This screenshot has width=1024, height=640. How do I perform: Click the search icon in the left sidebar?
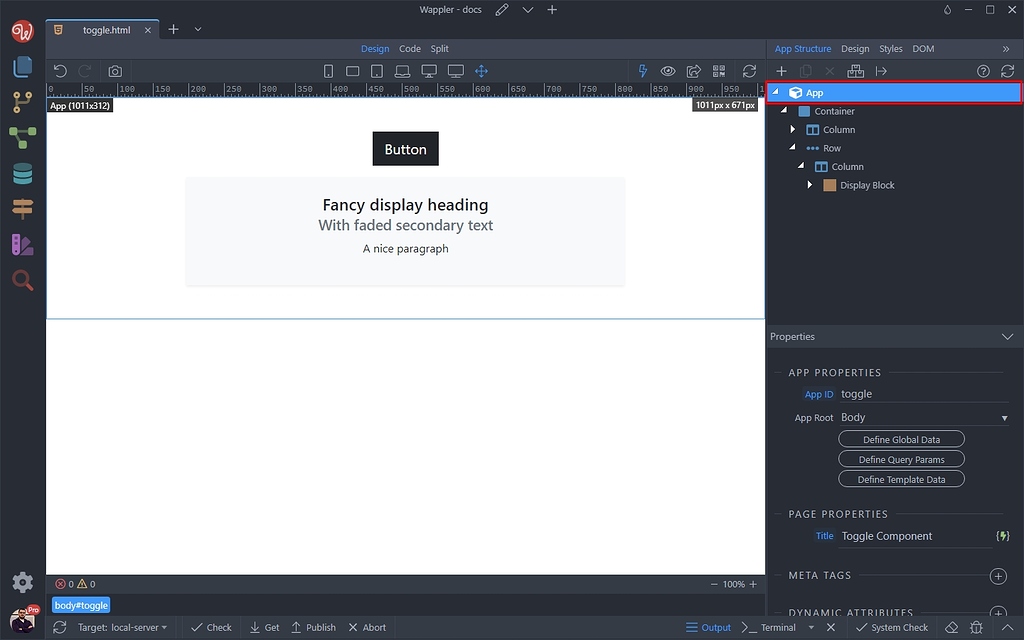pos(22,281)
